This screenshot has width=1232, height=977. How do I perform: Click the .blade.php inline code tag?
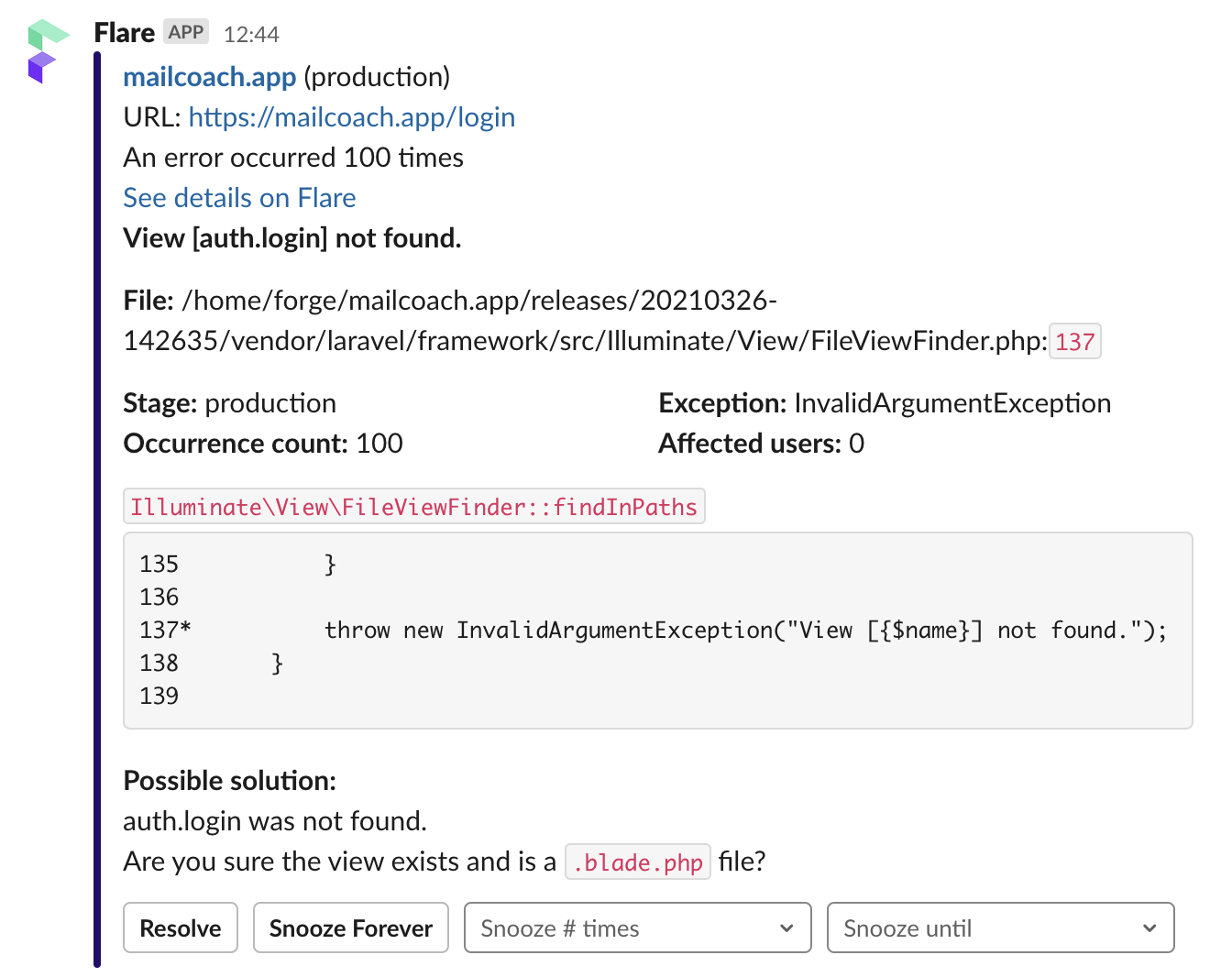(638, 862)
